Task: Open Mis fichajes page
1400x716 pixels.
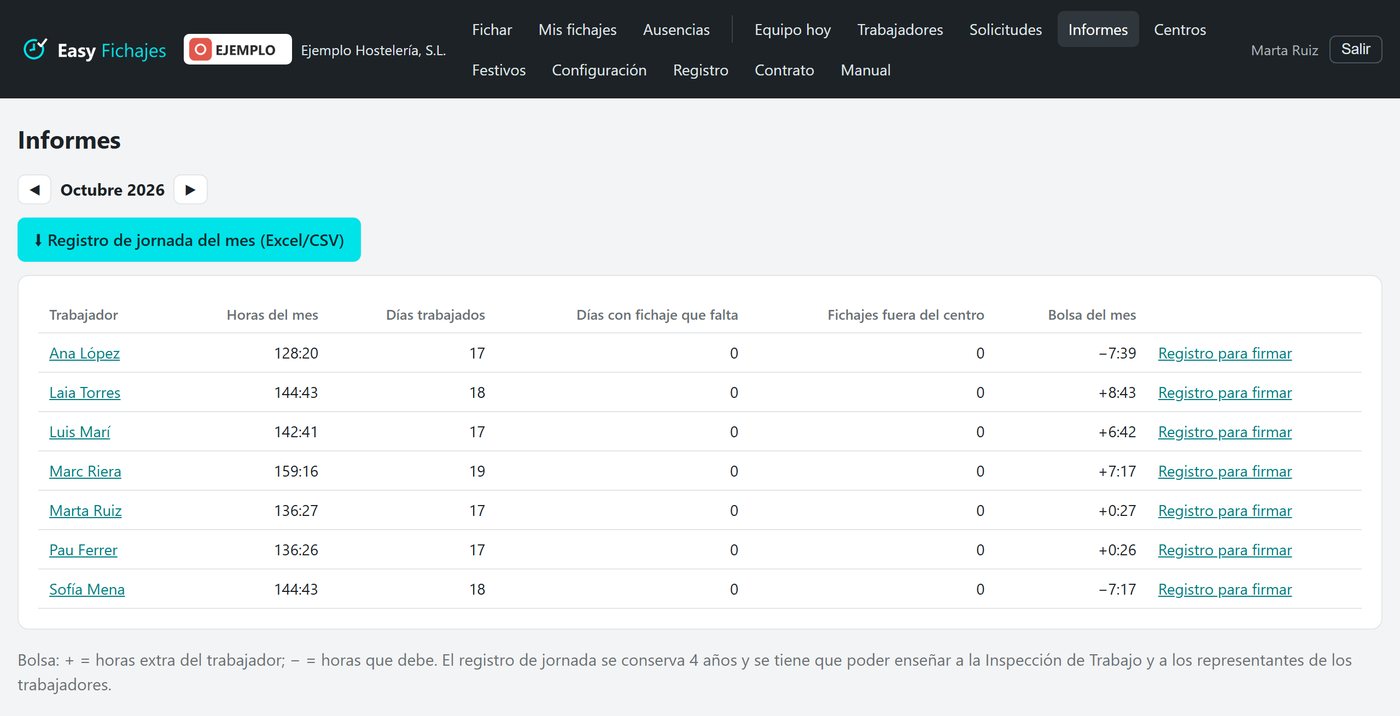Action: tap(578, 30)
